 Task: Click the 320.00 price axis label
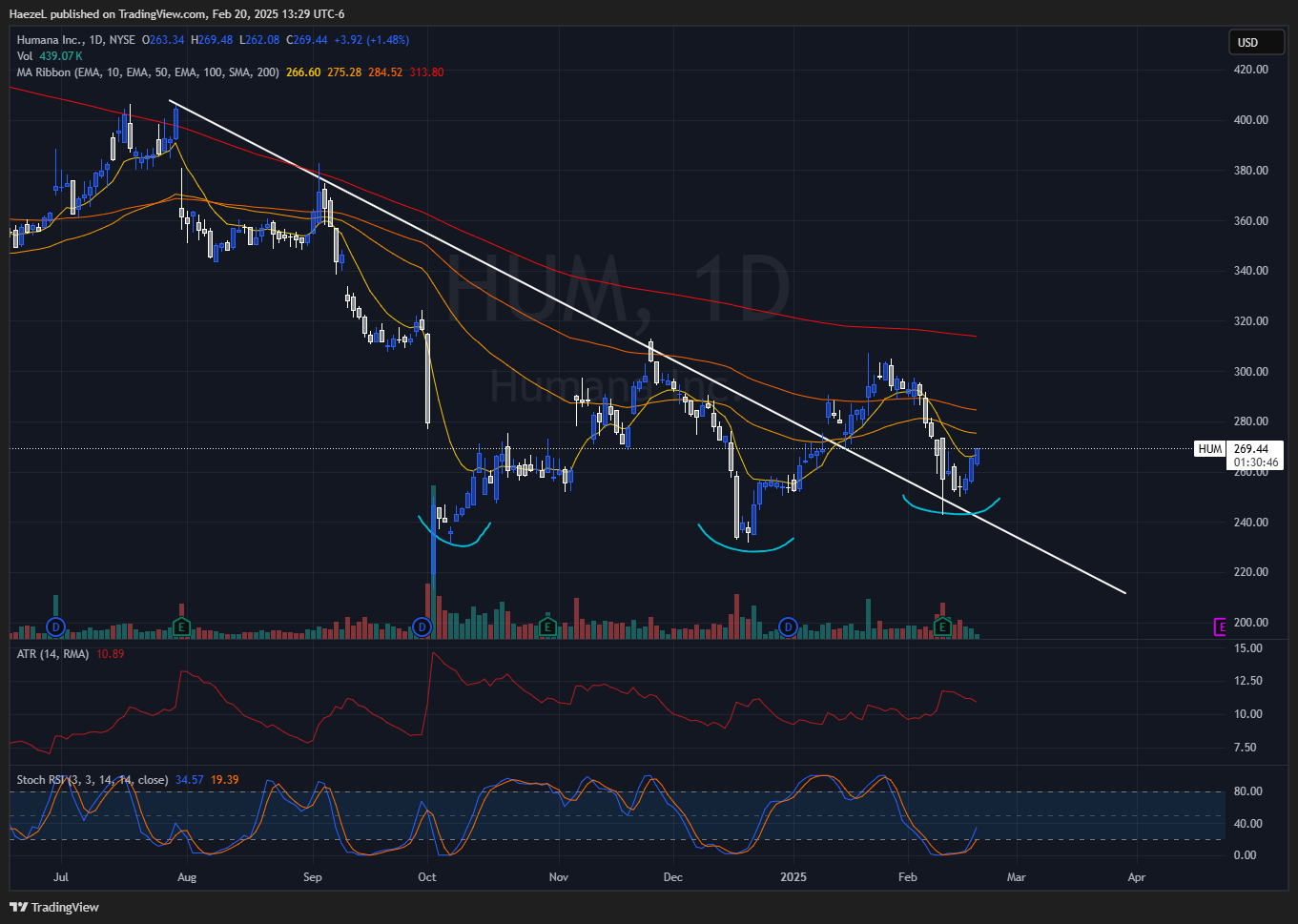1250,321
